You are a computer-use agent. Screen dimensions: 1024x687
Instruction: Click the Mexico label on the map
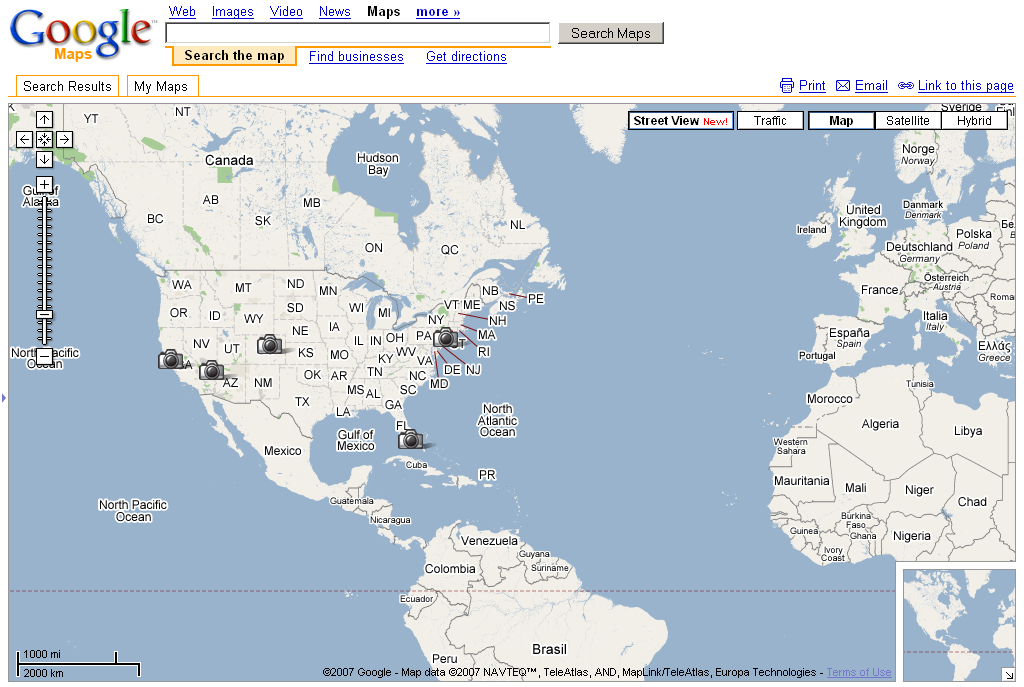pyautogui.click(x=283, y=451)
